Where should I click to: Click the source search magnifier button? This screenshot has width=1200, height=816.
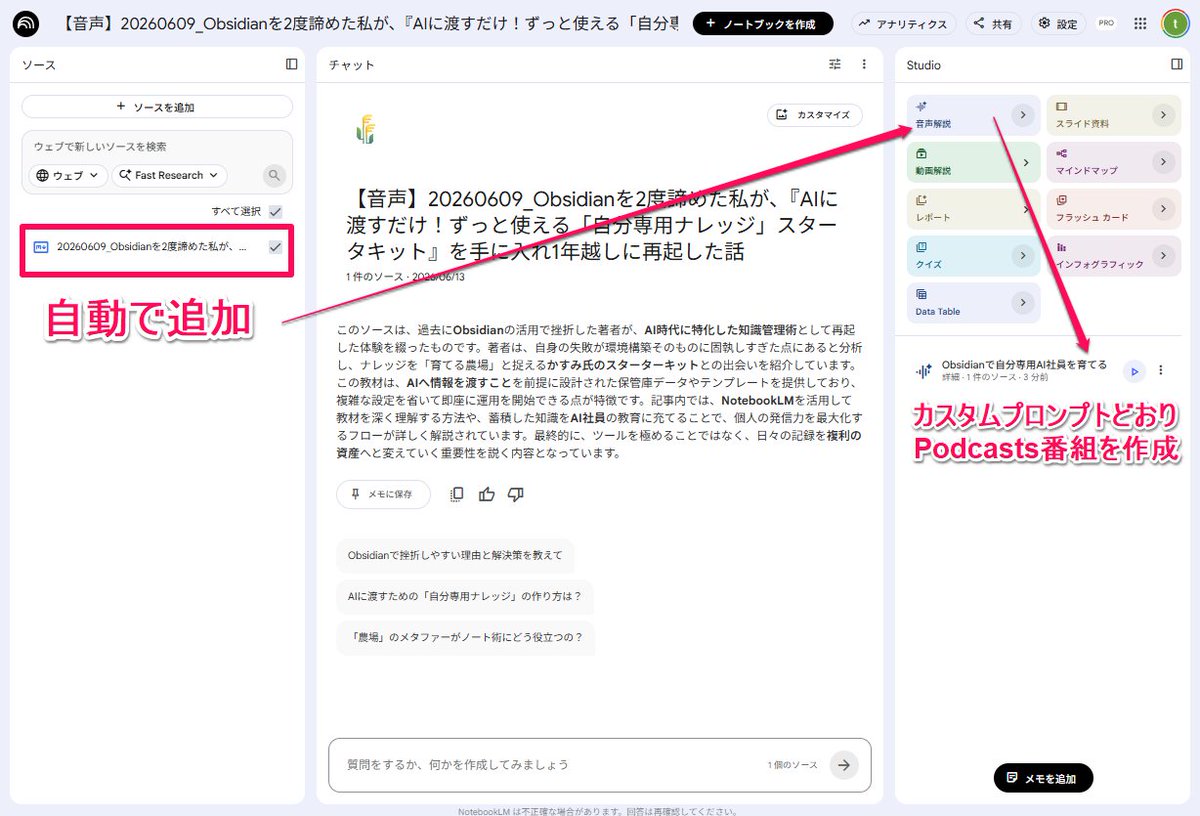[275, 175]
